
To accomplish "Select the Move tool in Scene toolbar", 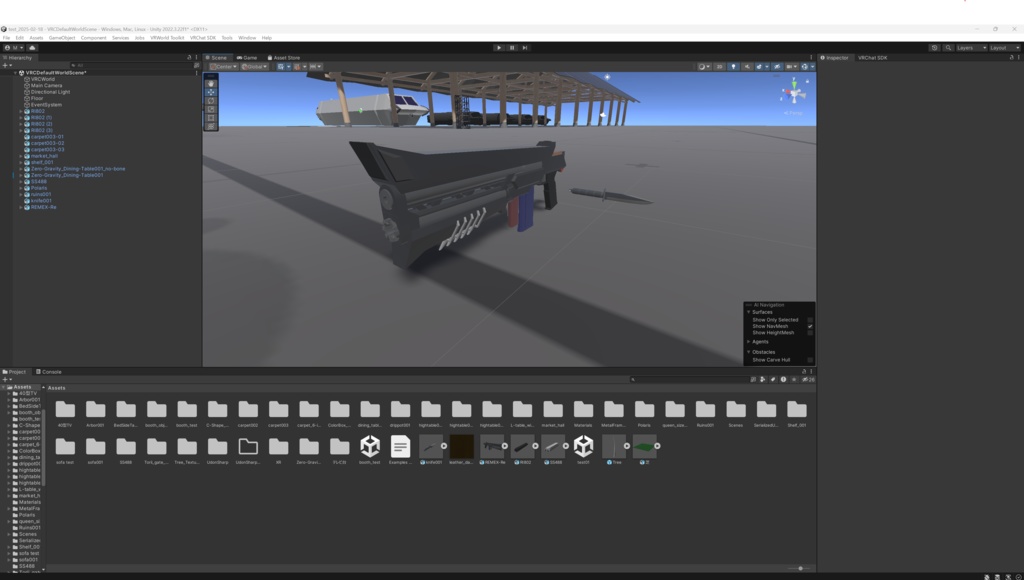I will pyautogui.click(x=210, y=92).
